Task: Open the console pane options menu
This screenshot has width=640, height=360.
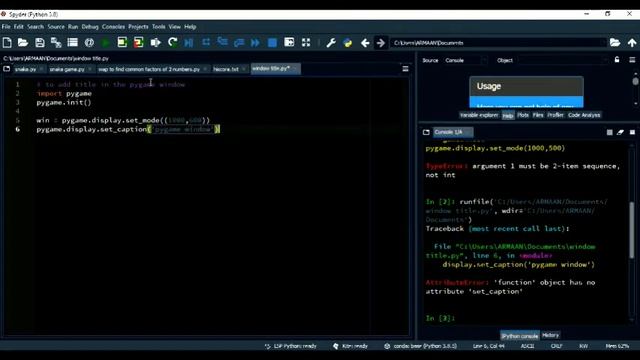Action: click(632, 132)
